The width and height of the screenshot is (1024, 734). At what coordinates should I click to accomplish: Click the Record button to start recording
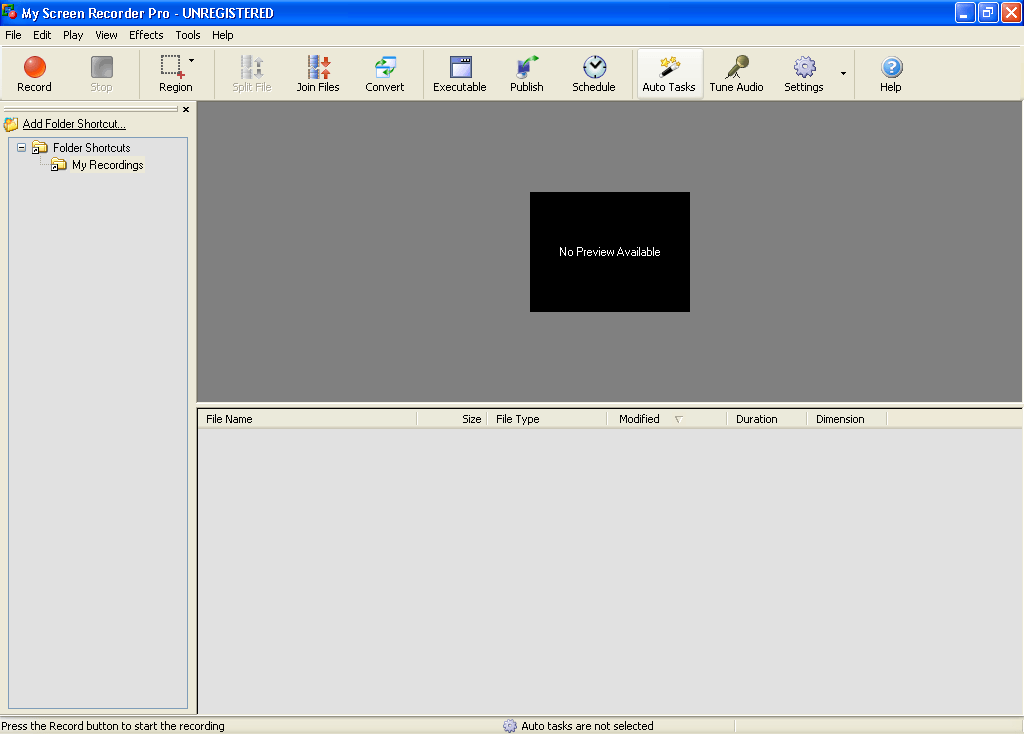34,73
